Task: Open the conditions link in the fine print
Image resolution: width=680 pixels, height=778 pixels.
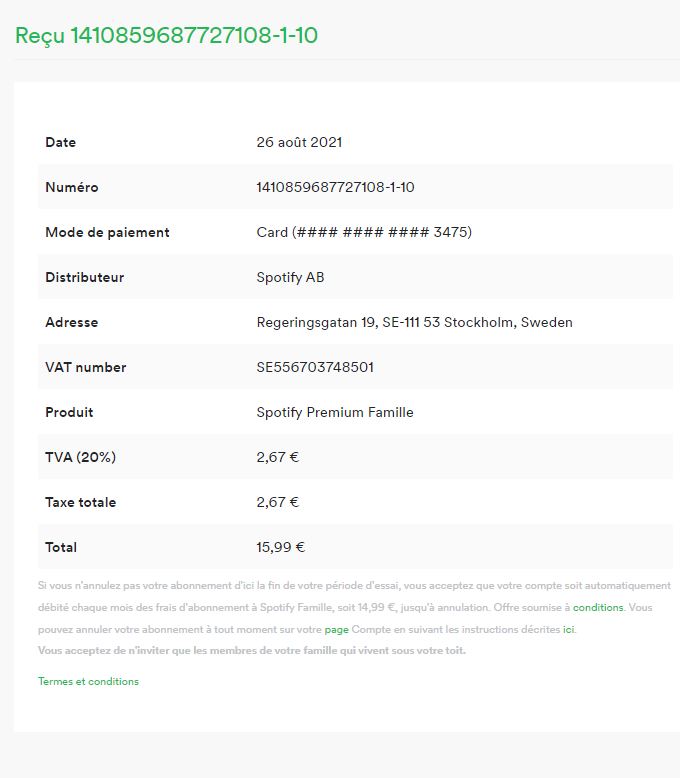Action: pyautogui.click(x=598, y=607)
